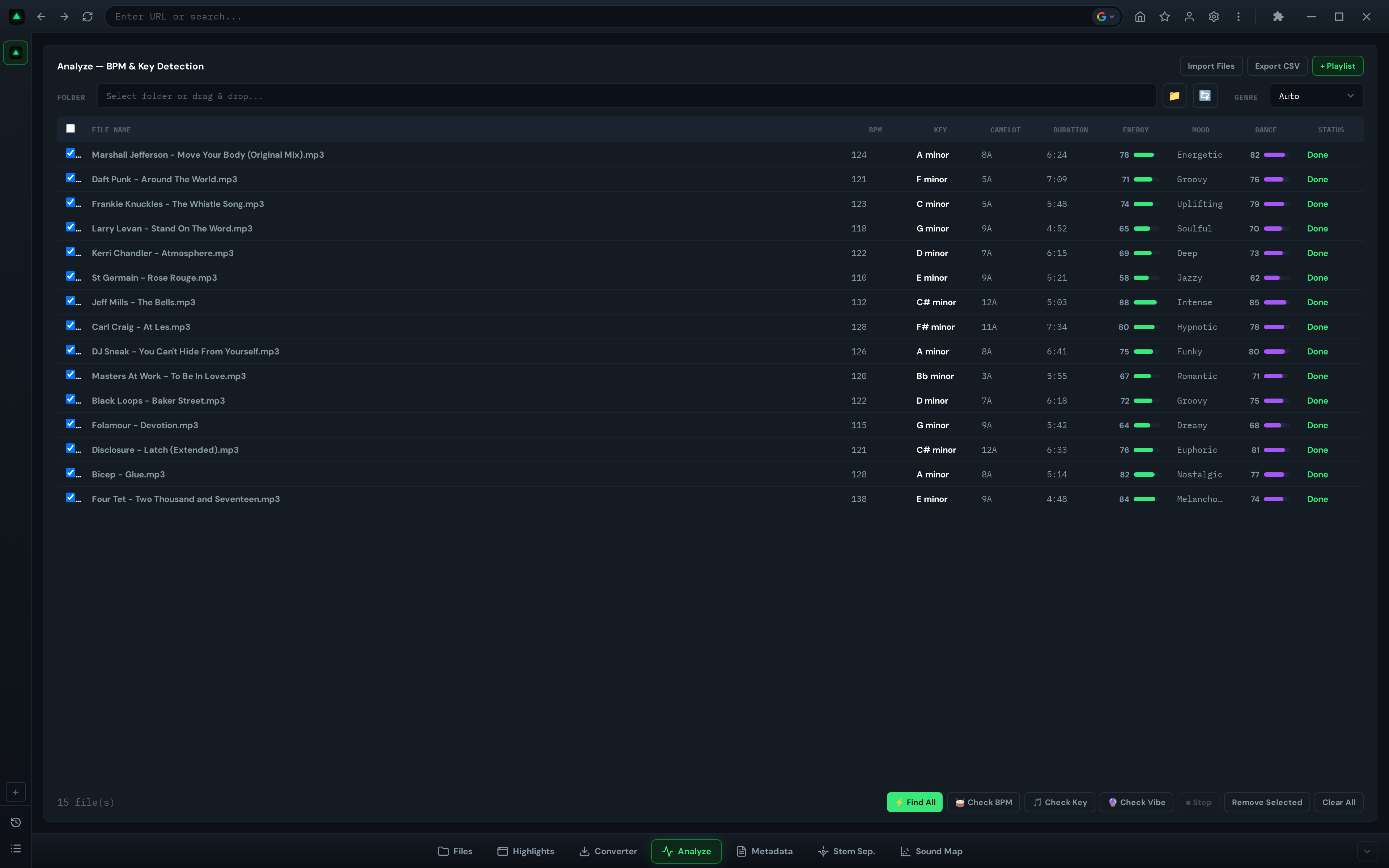The height and width of the screenshot is (868, 1389).
Task: Open the Stem Sep. tab
Action: pyautogui.click(x=846, y=851)
